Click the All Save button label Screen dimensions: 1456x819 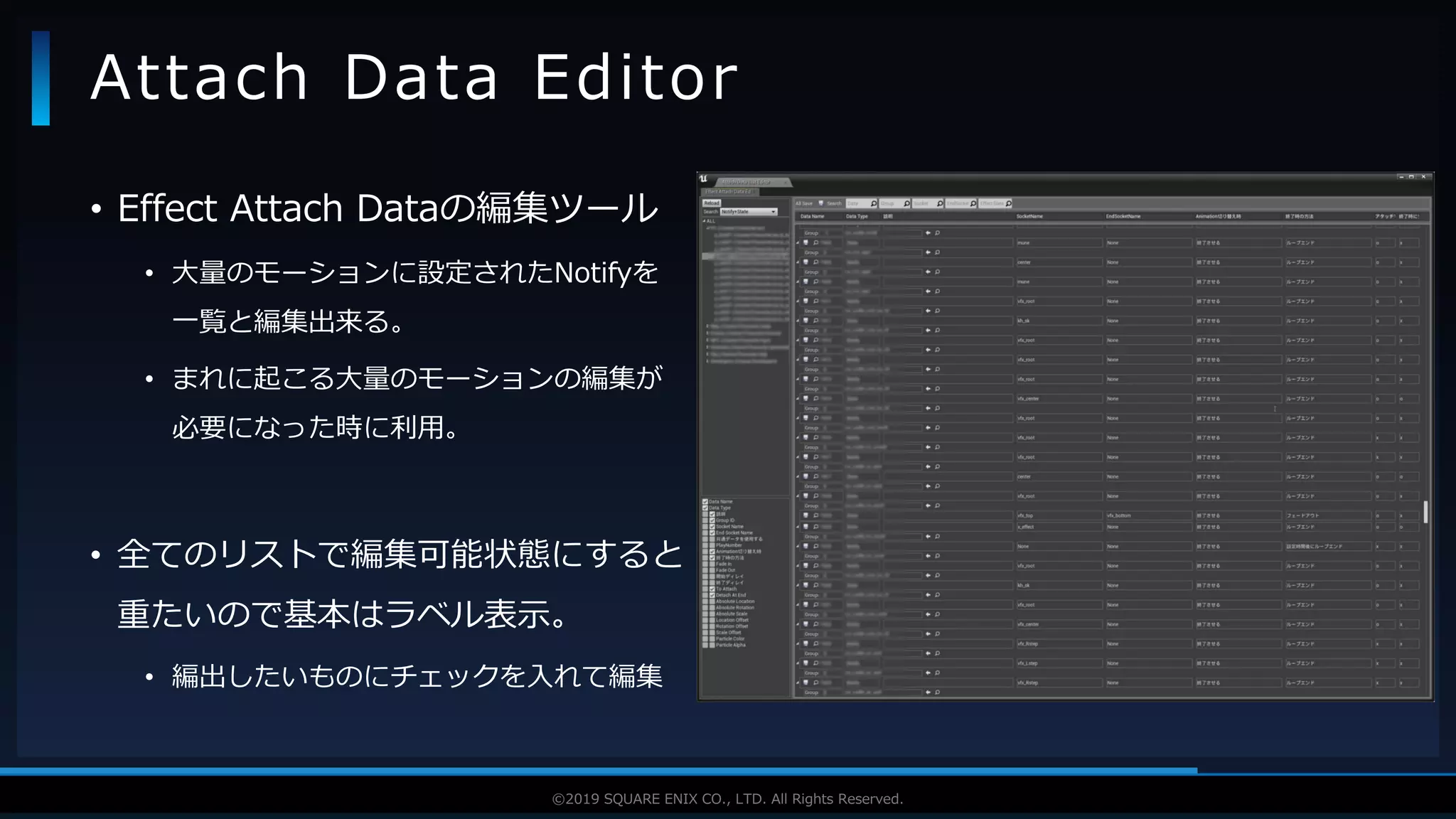pos(804,203)
